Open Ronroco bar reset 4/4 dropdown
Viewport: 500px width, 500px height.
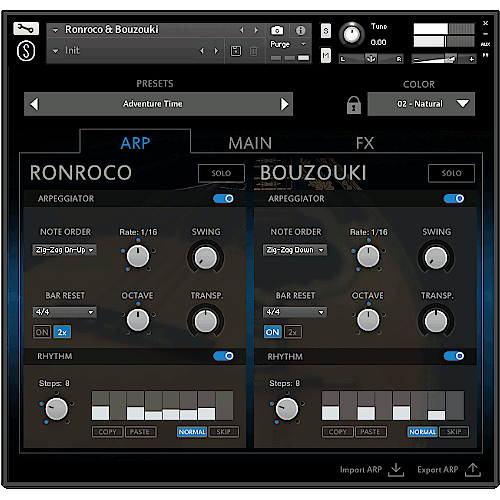[x=65, y=312]
